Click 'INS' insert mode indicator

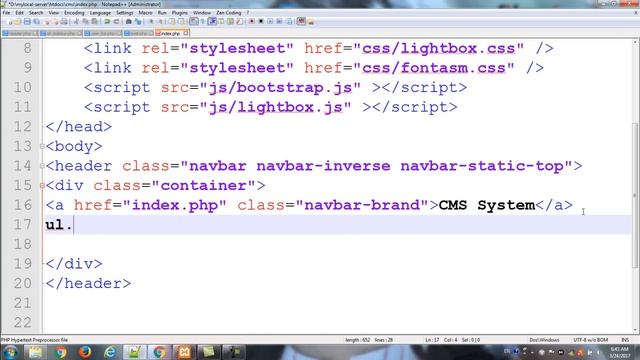tap(625, 340)
